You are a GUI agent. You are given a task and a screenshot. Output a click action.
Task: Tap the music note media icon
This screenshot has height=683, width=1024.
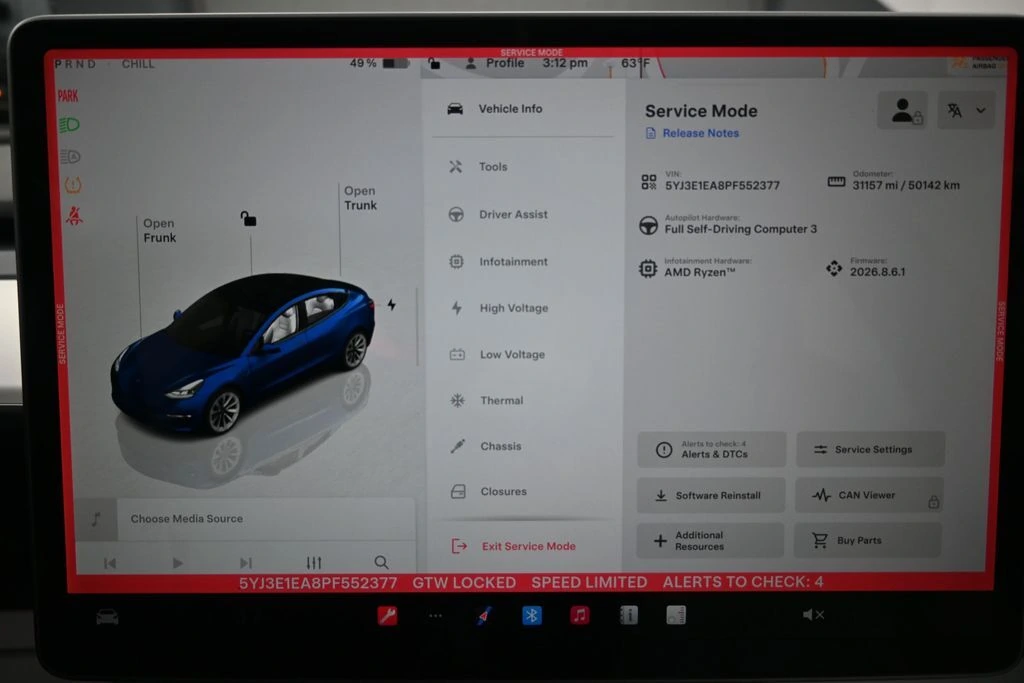click(97, 519)
